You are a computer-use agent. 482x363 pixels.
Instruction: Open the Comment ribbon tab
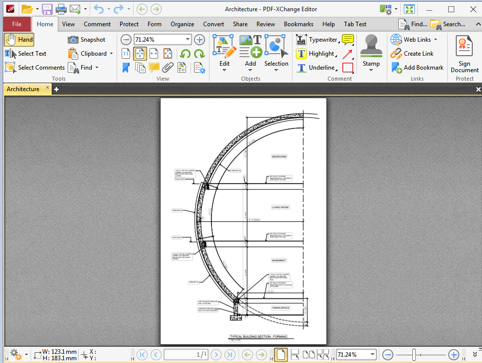[97, 24]
